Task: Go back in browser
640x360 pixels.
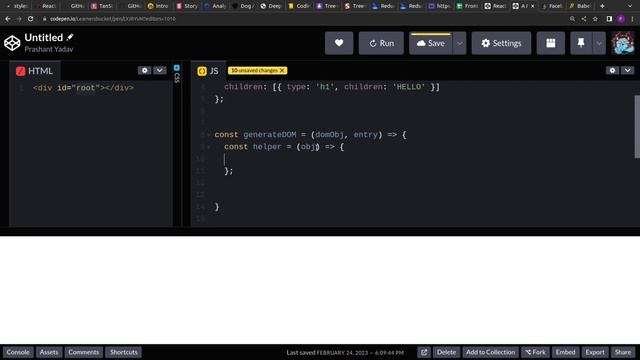Action: click(8, 19)
